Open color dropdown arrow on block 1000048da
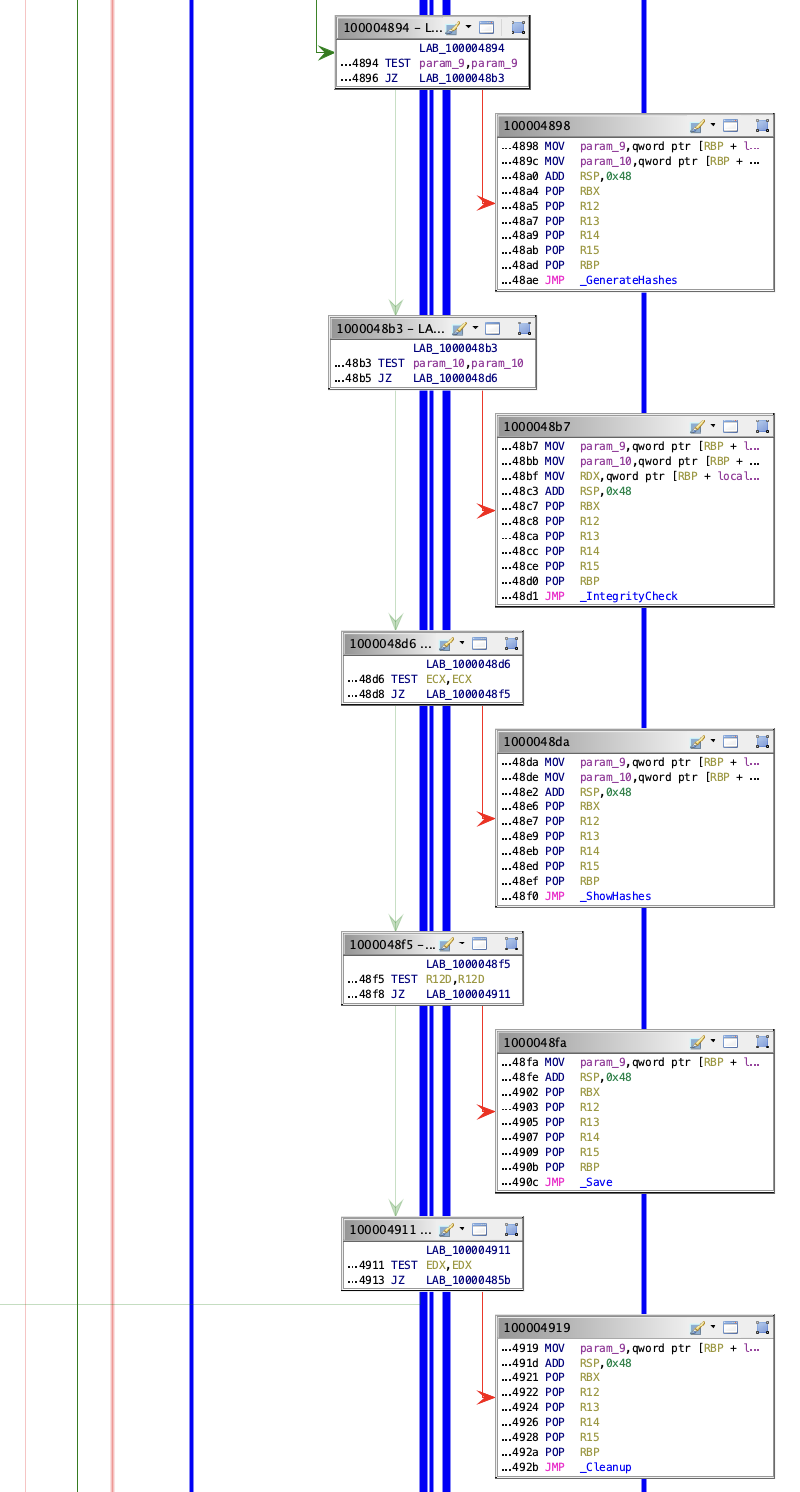The height and width of the screenshot is (1492, 800). pos(713,742)
